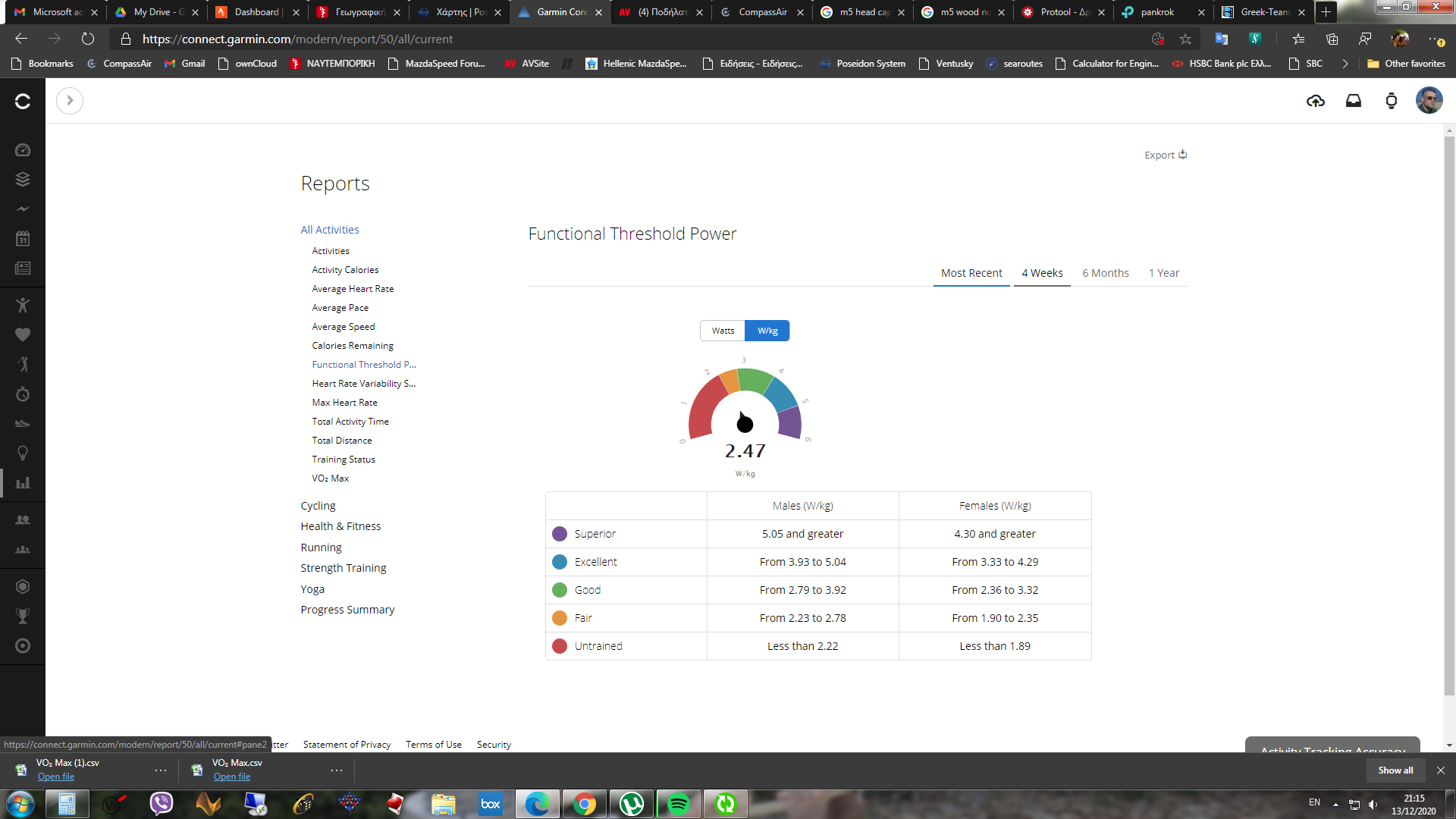Open the running figure training icon
The height and width of the screenshot is (819, 1456).
point(23,364)
